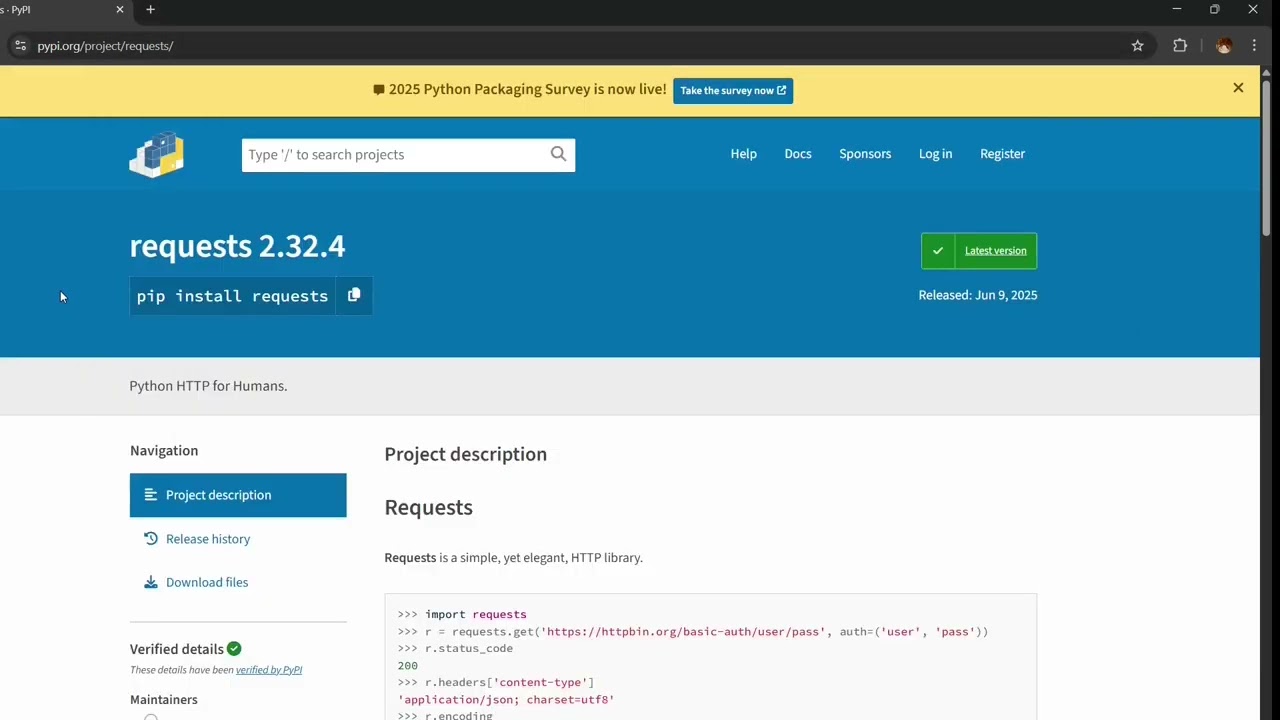Screen dimensions: 1280x720
Task: Click the 'Maintainers' heading
Action: 164,700
